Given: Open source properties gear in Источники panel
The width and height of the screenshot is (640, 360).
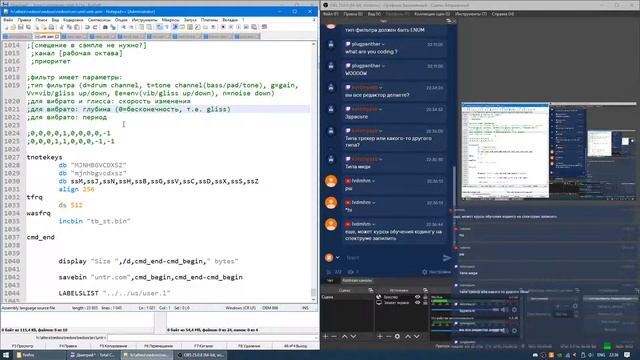Looking at the screenshot, I should [x=397, y=336].
